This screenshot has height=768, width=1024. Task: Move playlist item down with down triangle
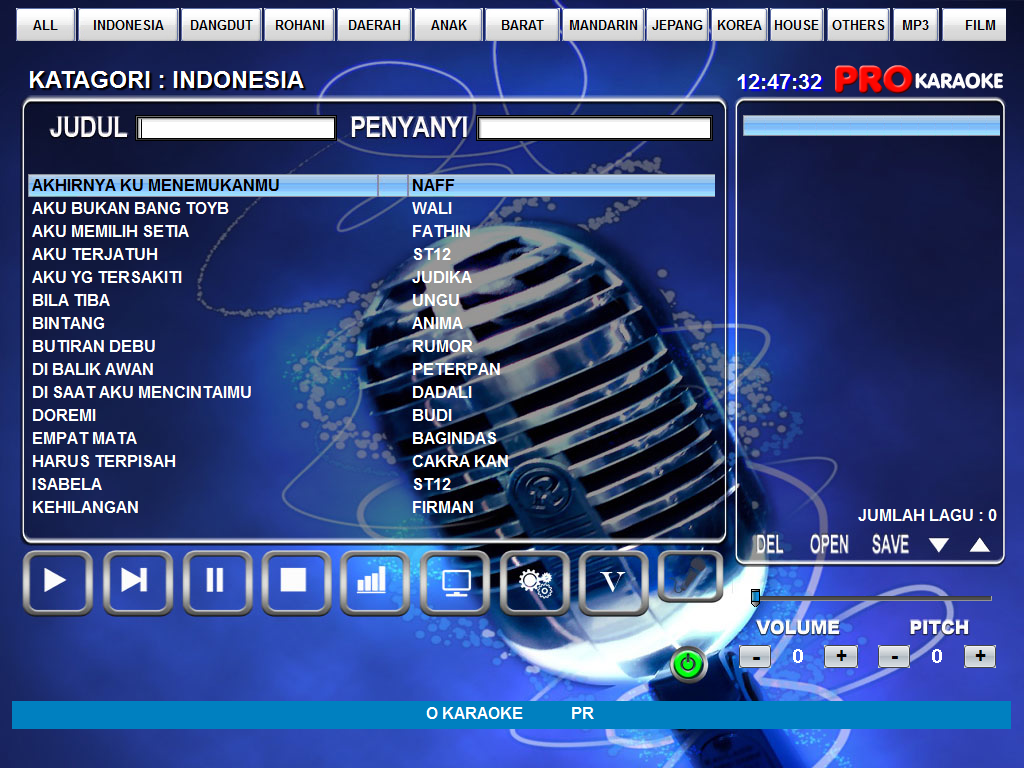[x=938, y=545]
